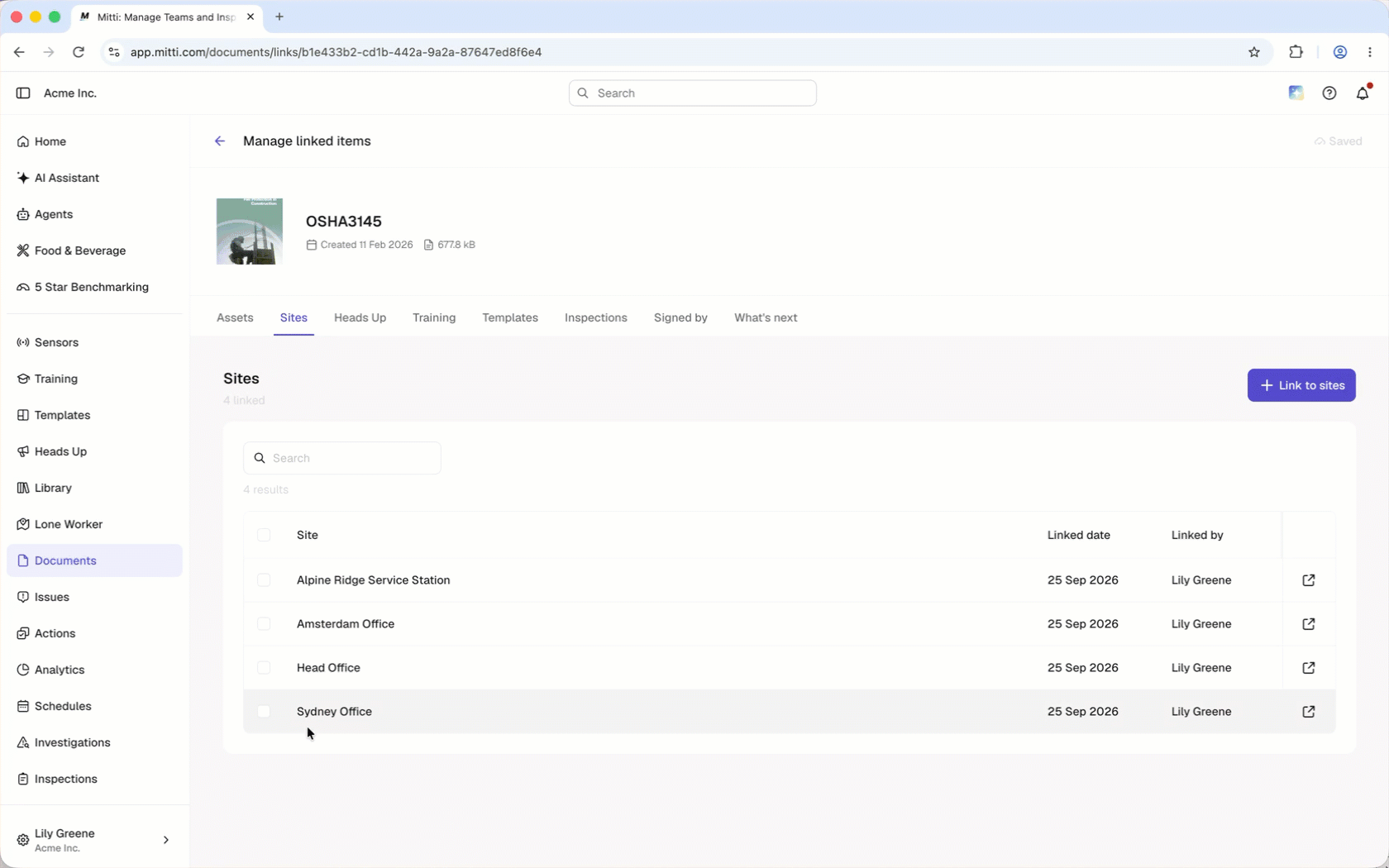
Task: Click the OSHA3145 document thumbnail
Action: coord(250,231)
